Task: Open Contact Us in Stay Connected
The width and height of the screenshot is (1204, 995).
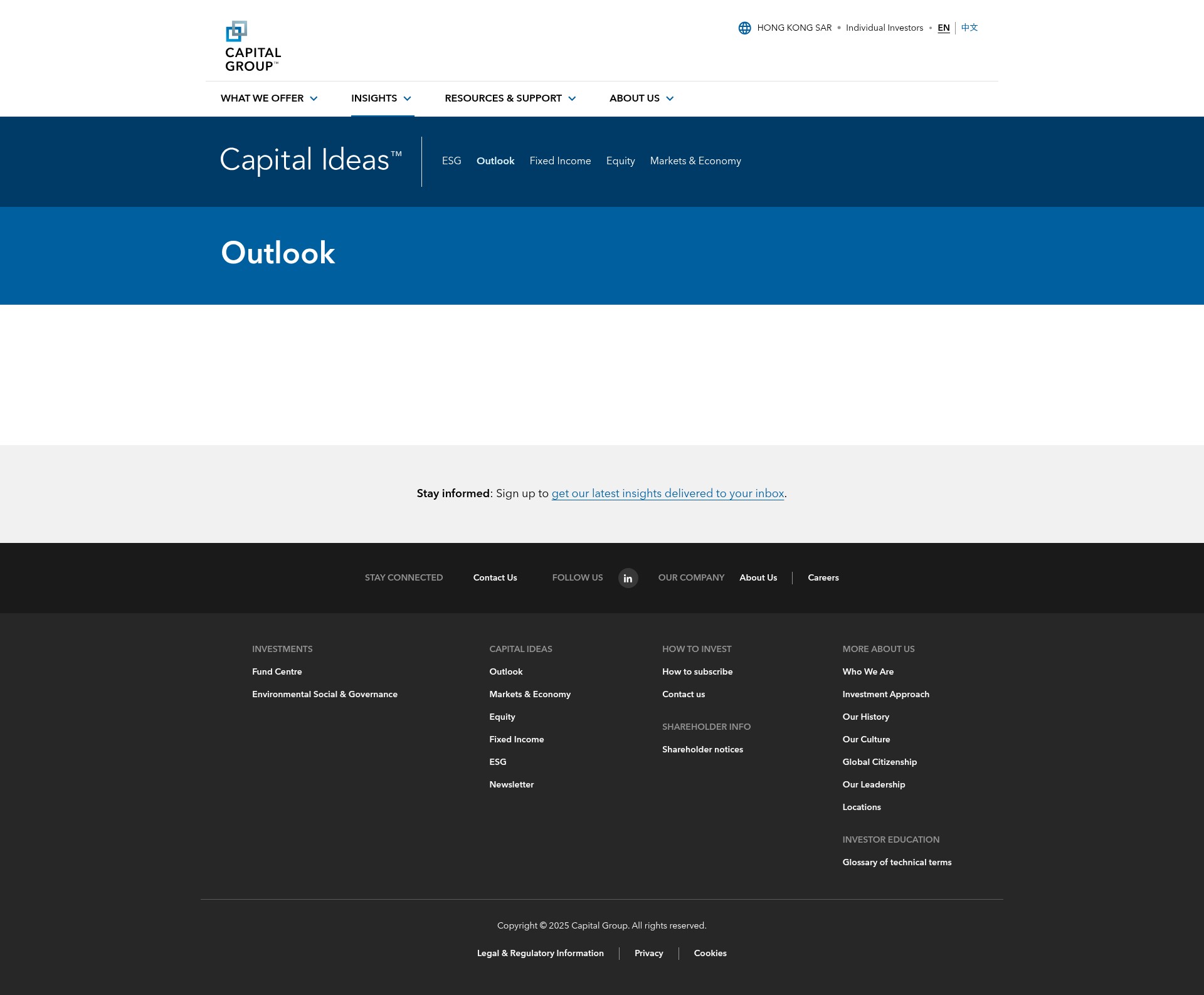Action: click(495, 577)
